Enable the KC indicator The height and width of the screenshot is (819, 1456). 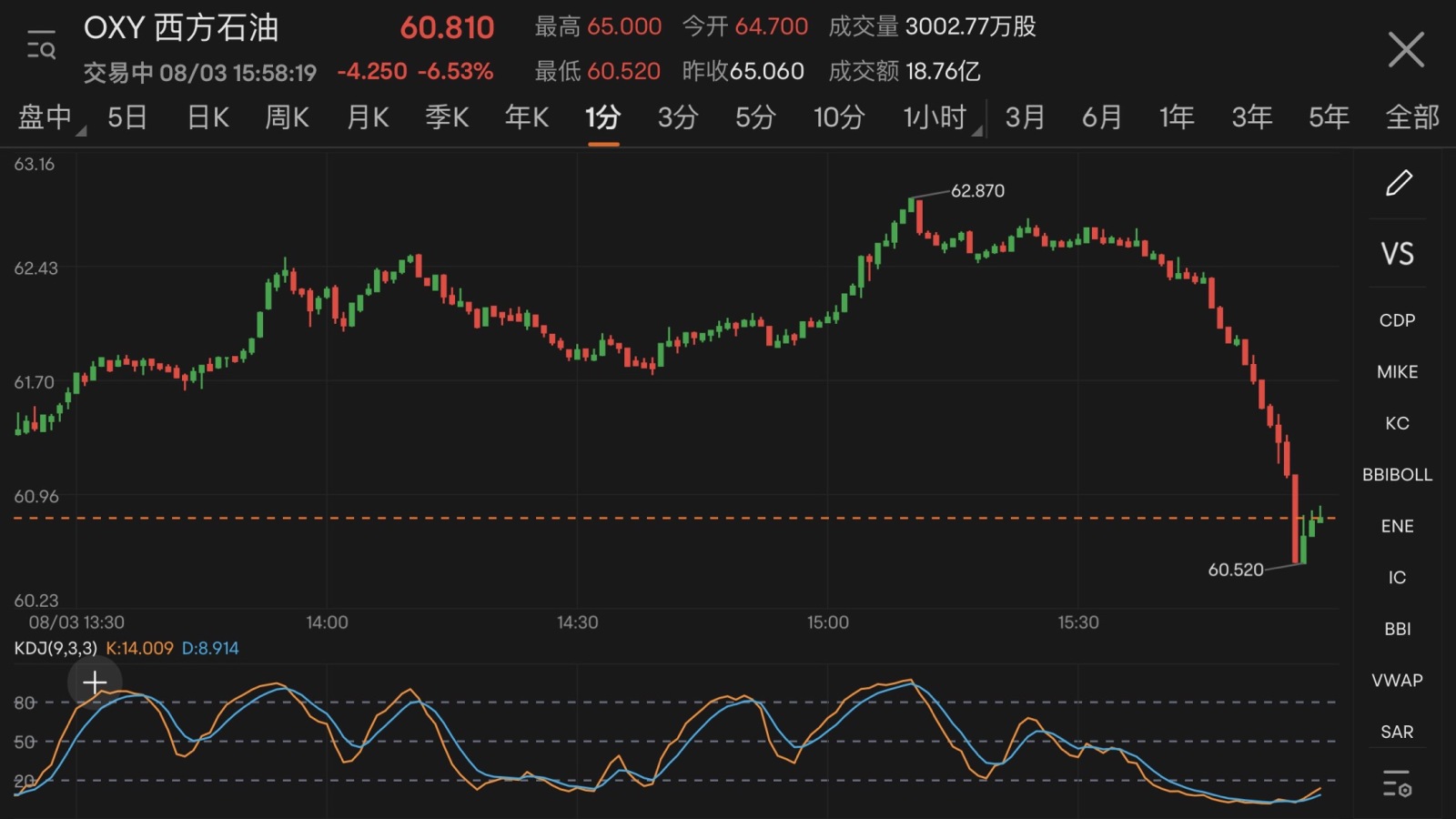click(1397, 423)
